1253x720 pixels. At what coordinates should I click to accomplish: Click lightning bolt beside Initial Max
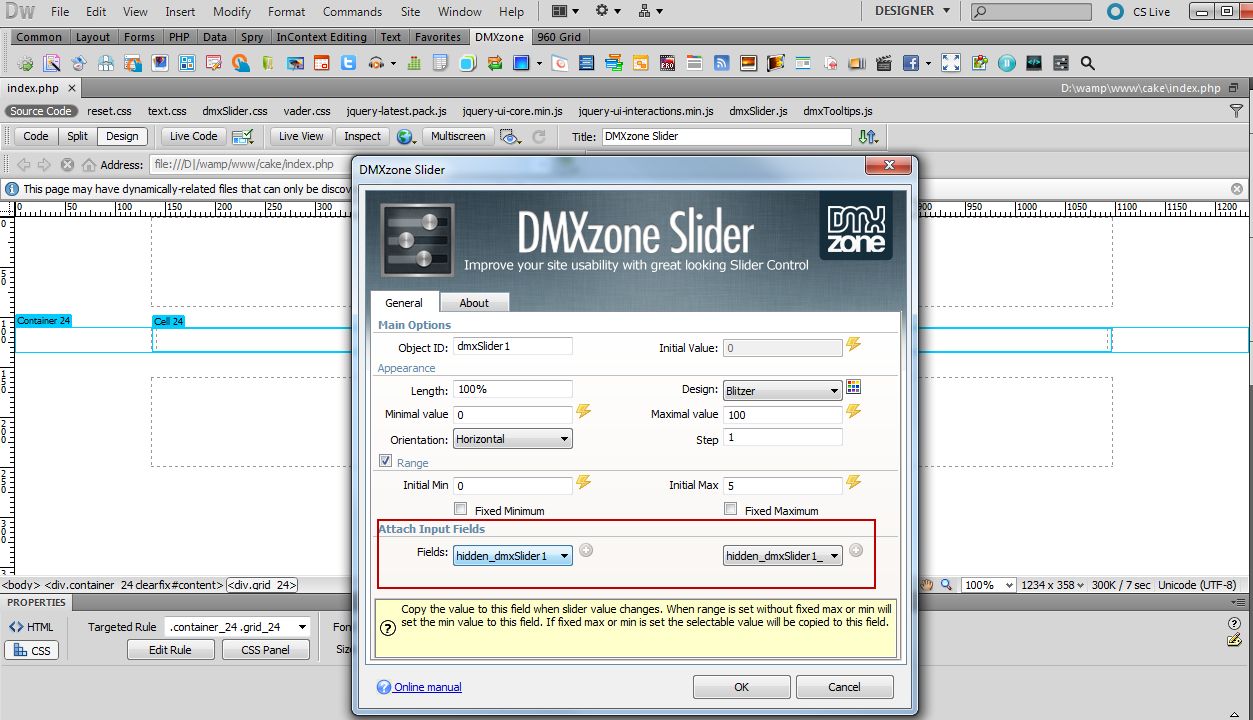pos(853,482)
